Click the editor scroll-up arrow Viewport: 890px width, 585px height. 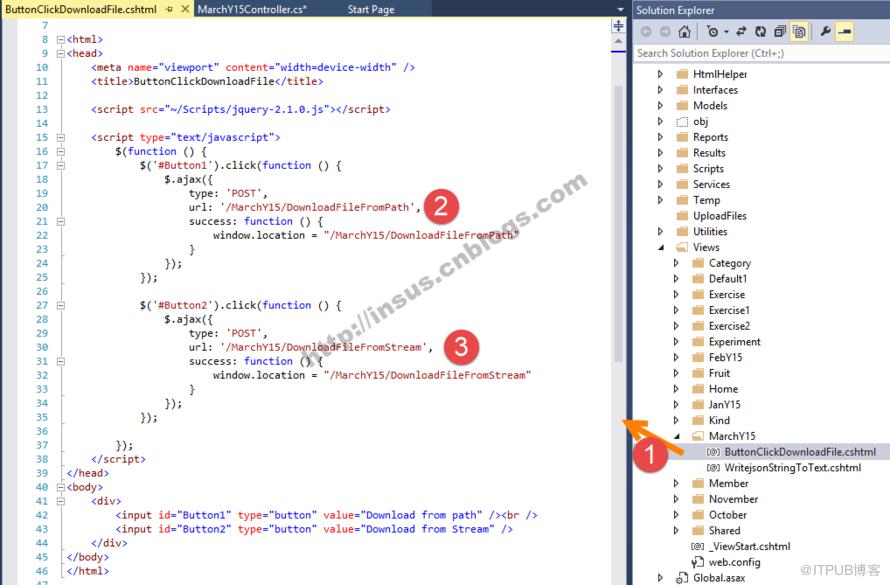tap(619, 41)
